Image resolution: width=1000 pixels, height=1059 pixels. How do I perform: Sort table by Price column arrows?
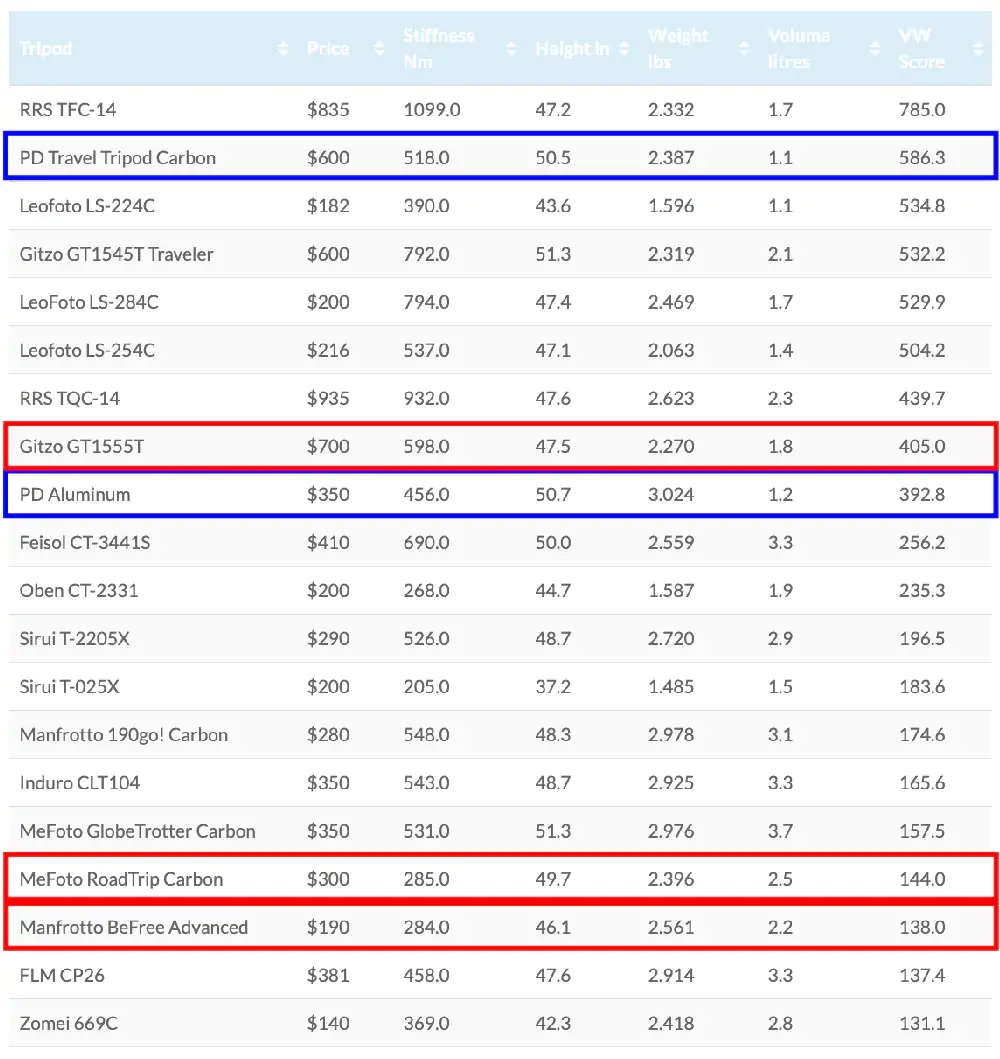pyautogui.click(x=379, y=49)
